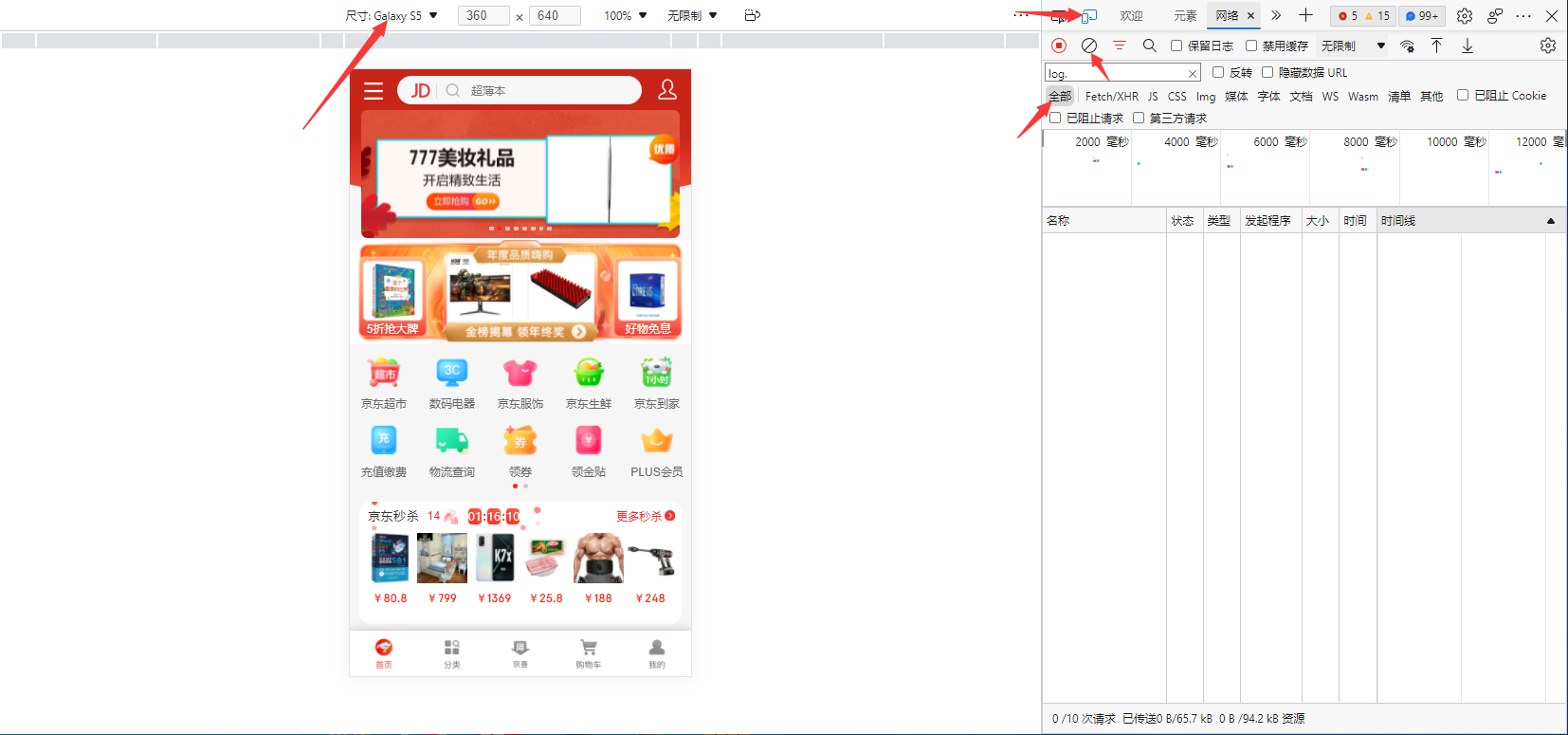Click the width field 360

click(483, 15)
